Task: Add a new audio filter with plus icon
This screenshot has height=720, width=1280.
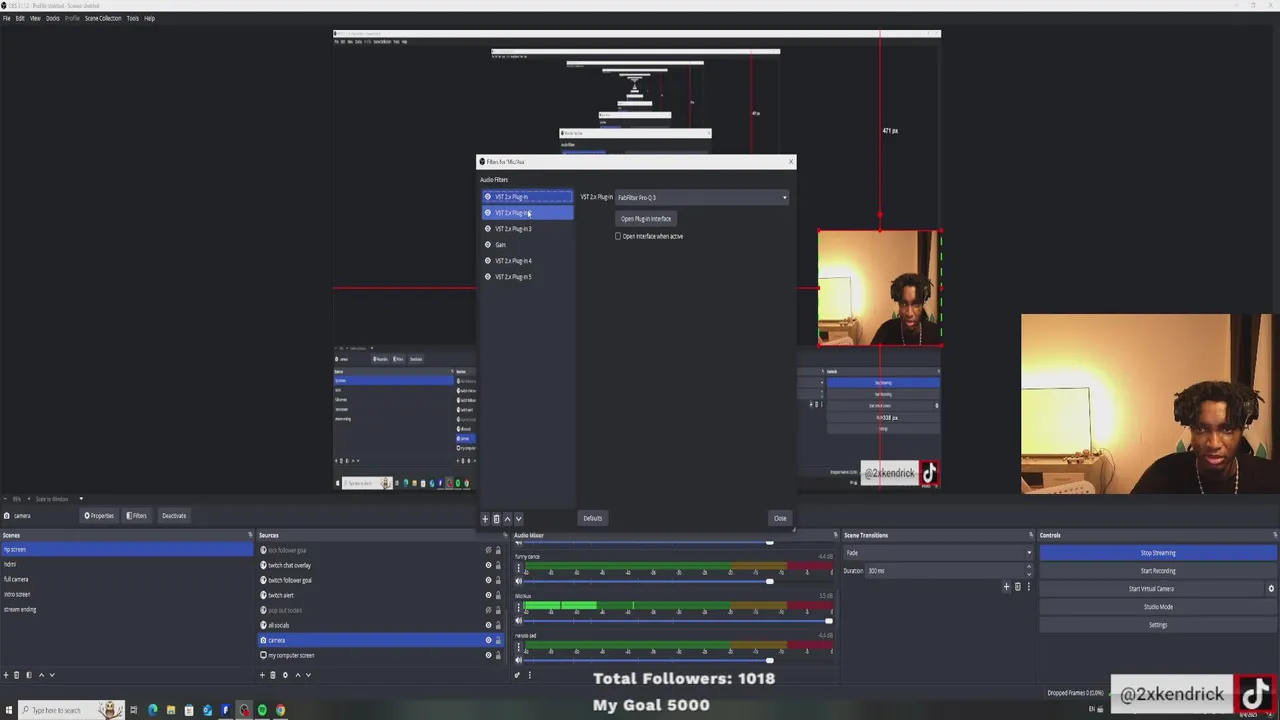Action: (x=485, y=519)
